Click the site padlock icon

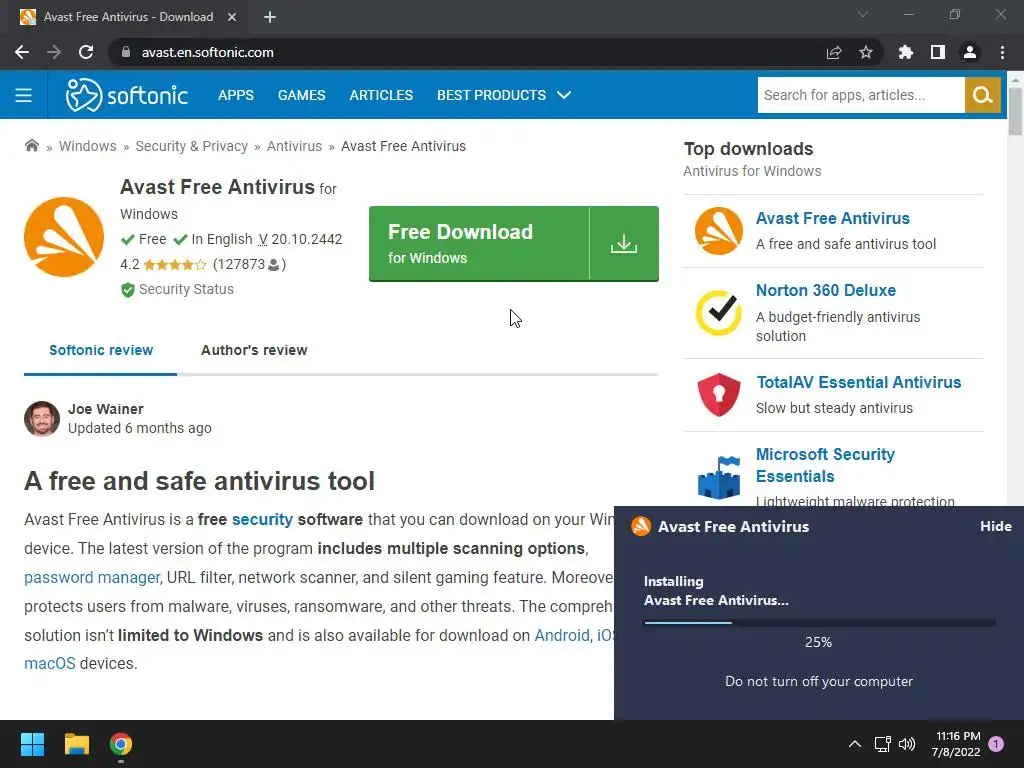[x=126, y=52]
